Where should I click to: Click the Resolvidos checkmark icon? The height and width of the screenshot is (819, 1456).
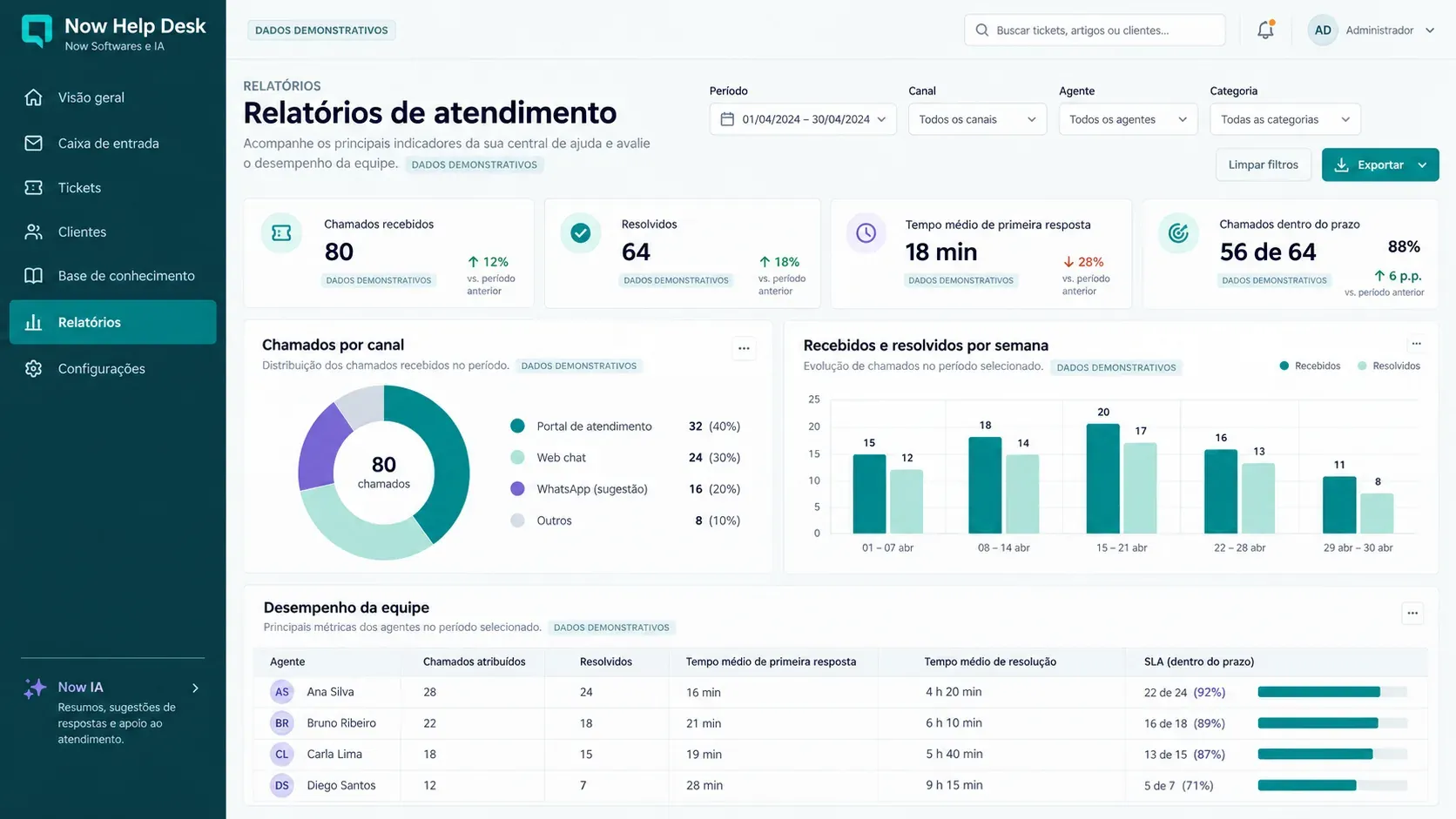pyautogui.click(x=581, y=233)
